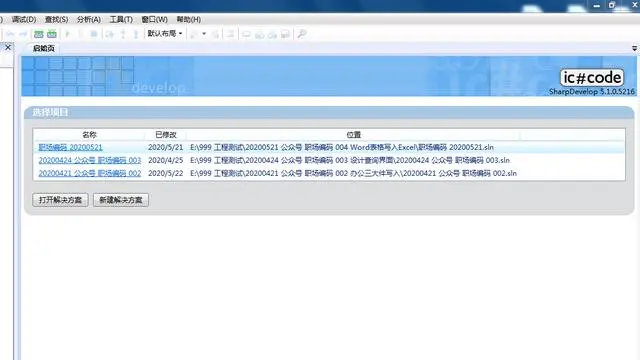
Task: Click the Previous bookmark toolbar icon
Action: click(259, 34)
